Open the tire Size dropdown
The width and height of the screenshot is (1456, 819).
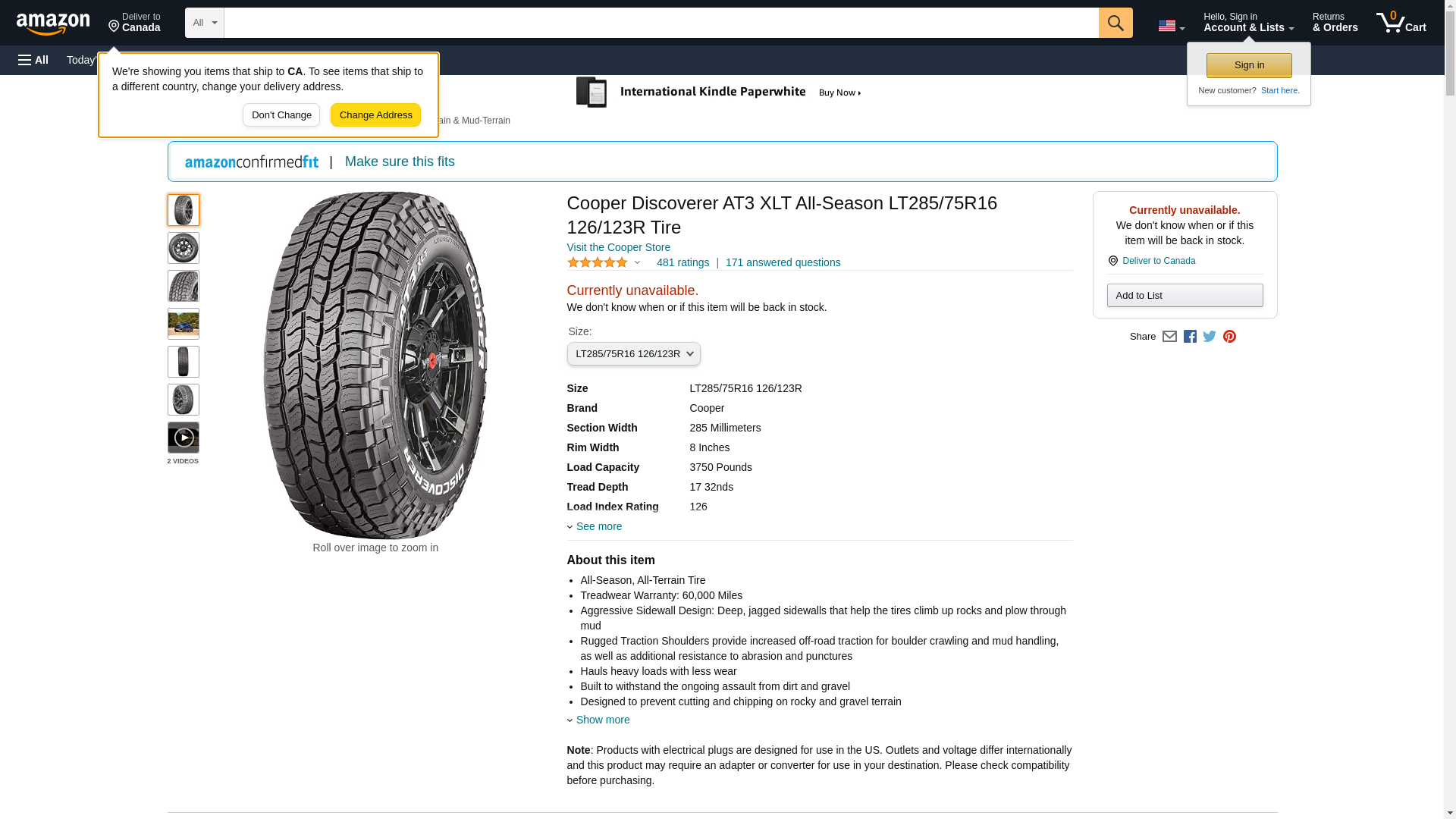click(633, 354)
